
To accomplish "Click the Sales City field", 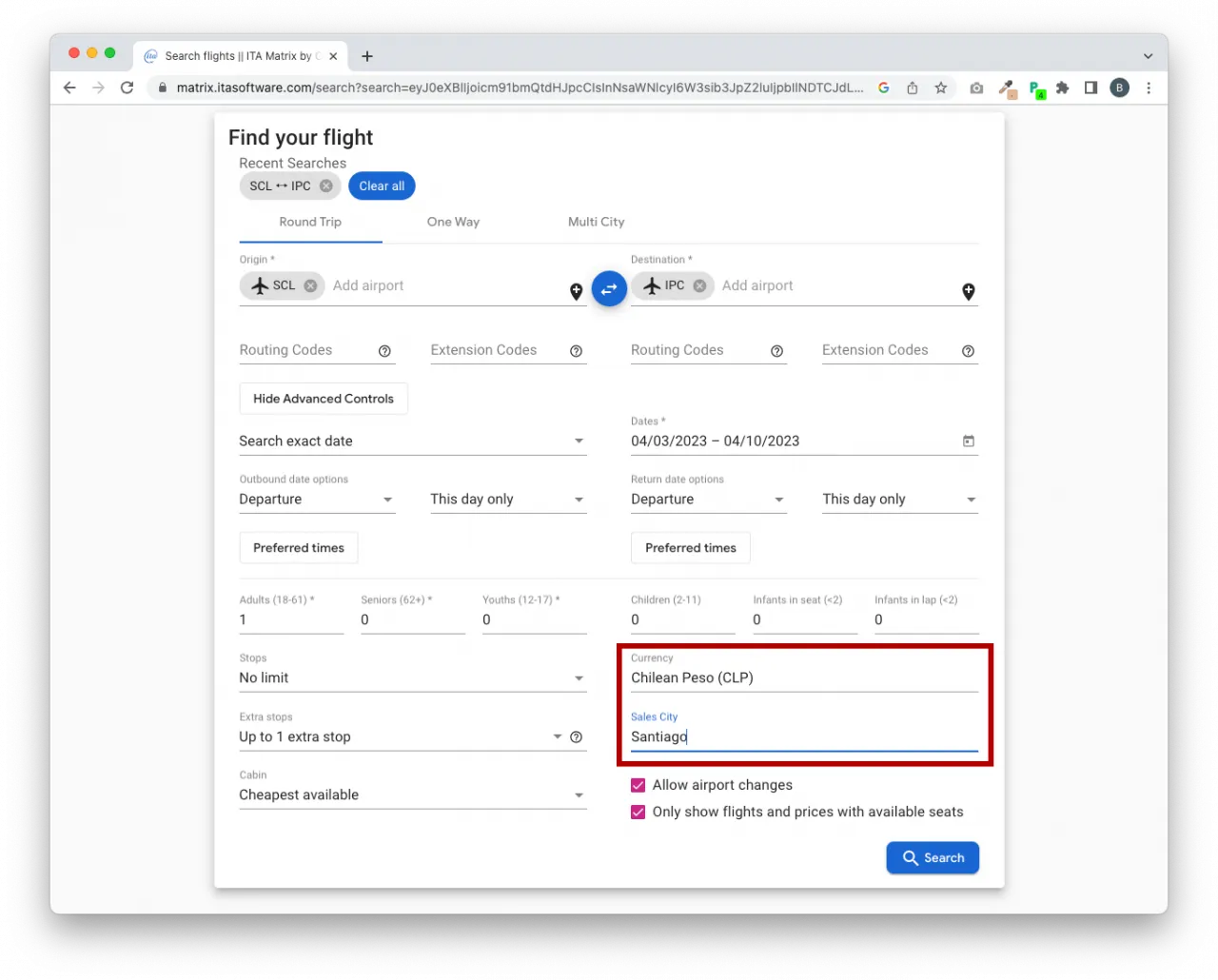I will [x=804, y=737].
